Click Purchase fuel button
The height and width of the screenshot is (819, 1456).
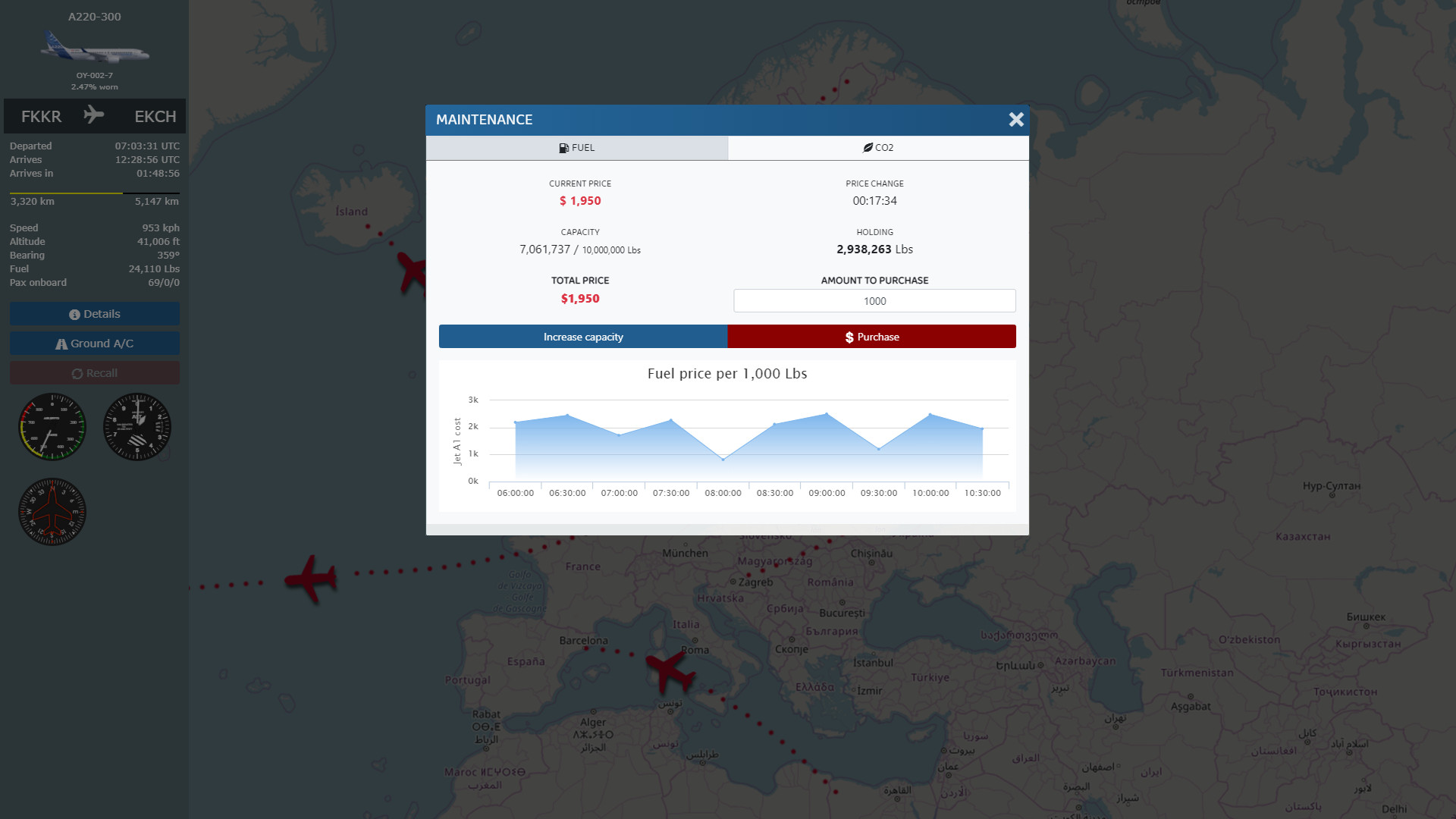[x=871, y=336]
